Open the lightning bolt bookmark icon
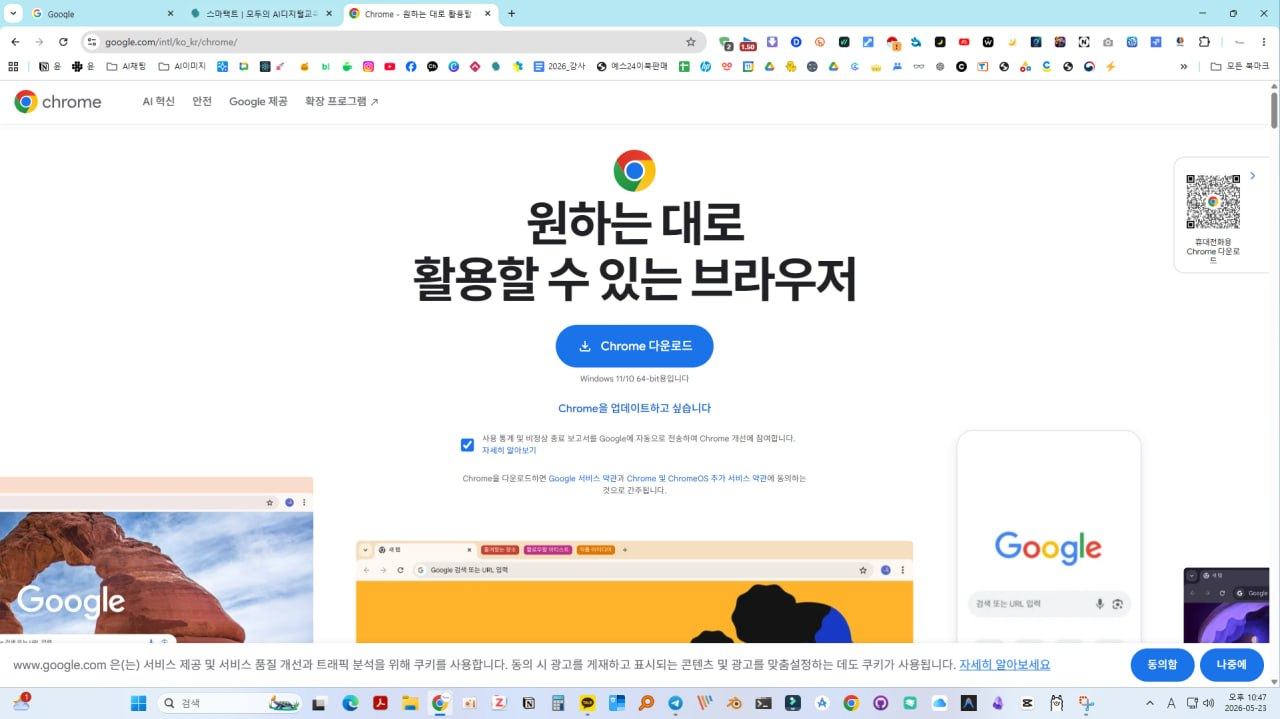Viewport: 1280px width, 719px height. pos(1110,66)
